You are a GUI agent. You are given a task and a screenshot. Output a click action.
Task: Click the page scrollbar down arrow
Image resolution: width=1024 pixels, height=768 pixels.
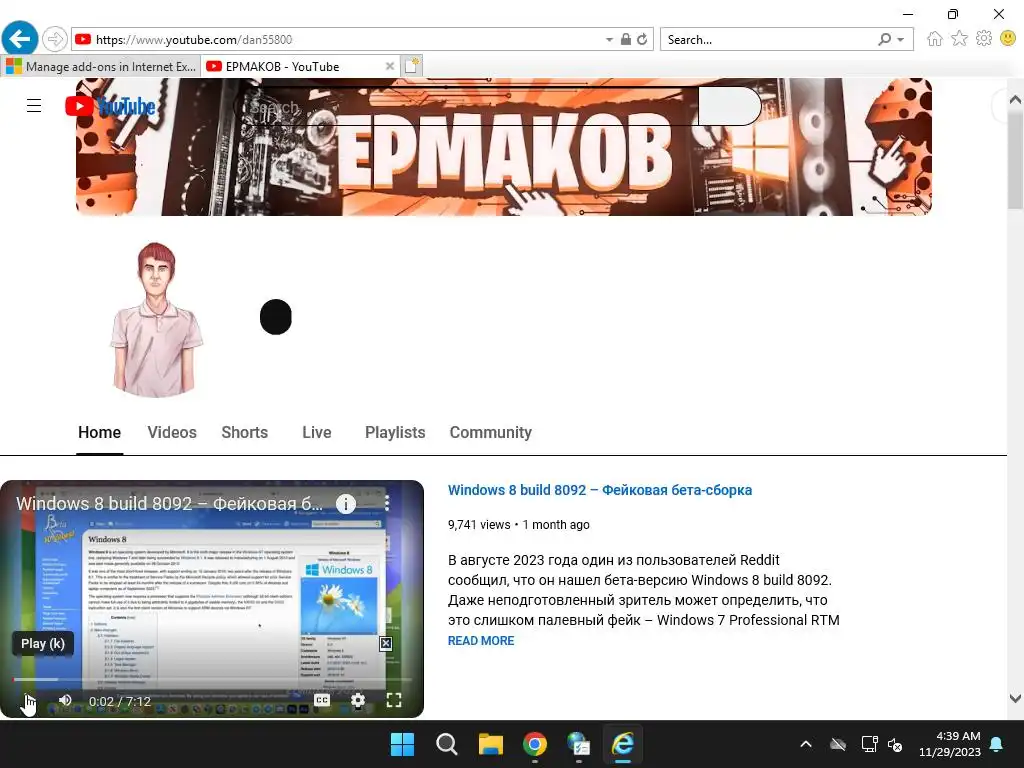(x=1015, y=698)
